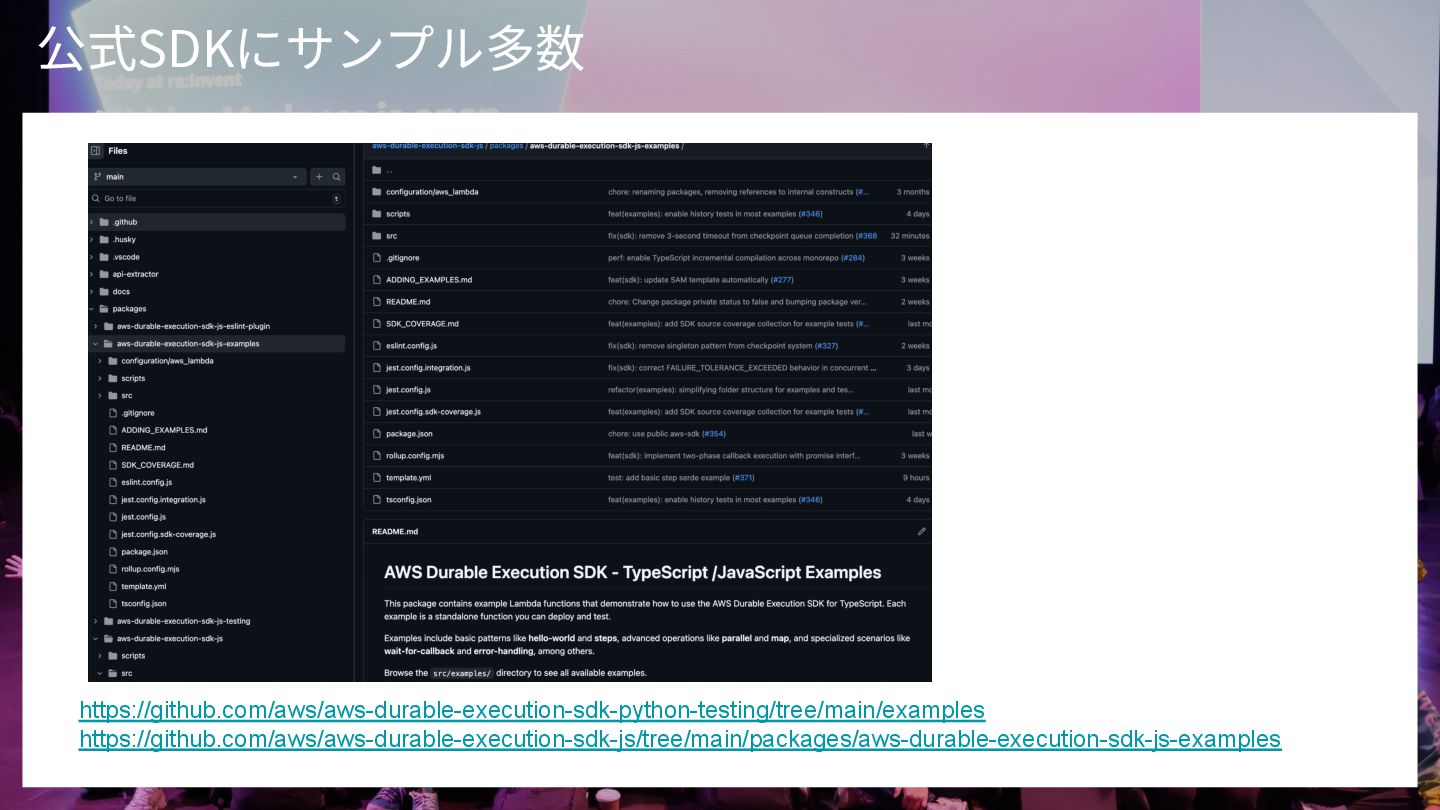Open pull request #354 link on package.json row
Screen dimensions: 1440x810
(x=713, y=434)
